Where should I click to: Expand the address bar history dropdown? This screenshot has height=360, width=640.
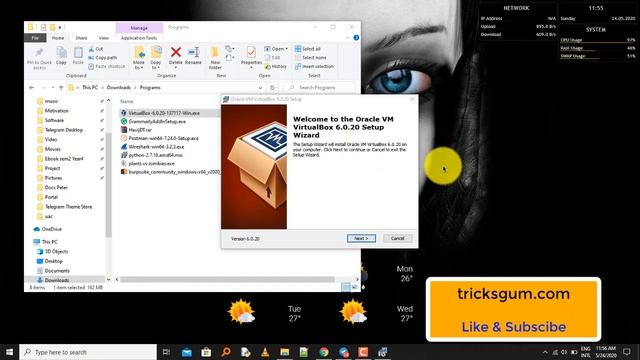click(x=260, y=87)
